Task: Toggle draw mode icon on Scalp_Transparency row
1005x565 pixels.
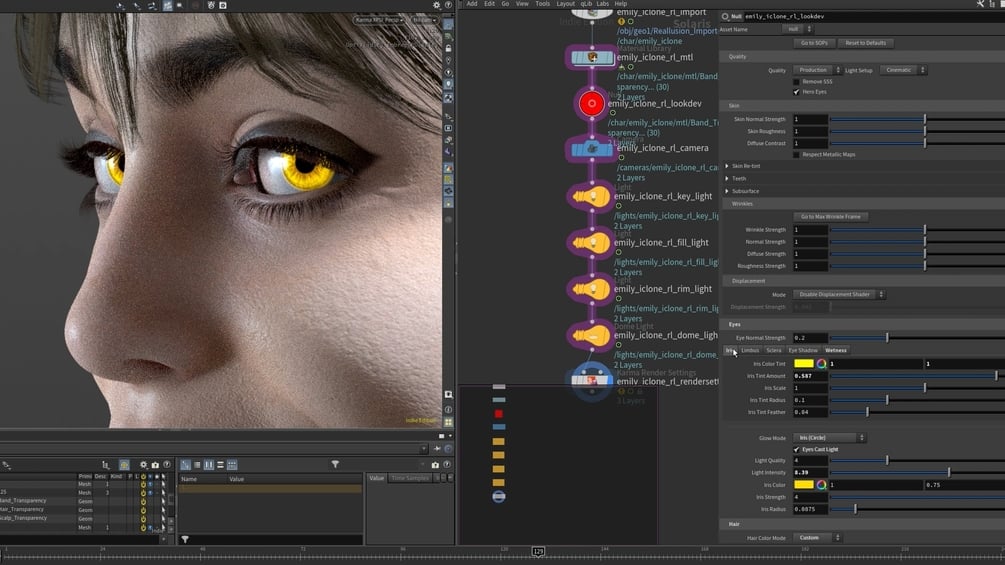Action: tap(143, 519)
